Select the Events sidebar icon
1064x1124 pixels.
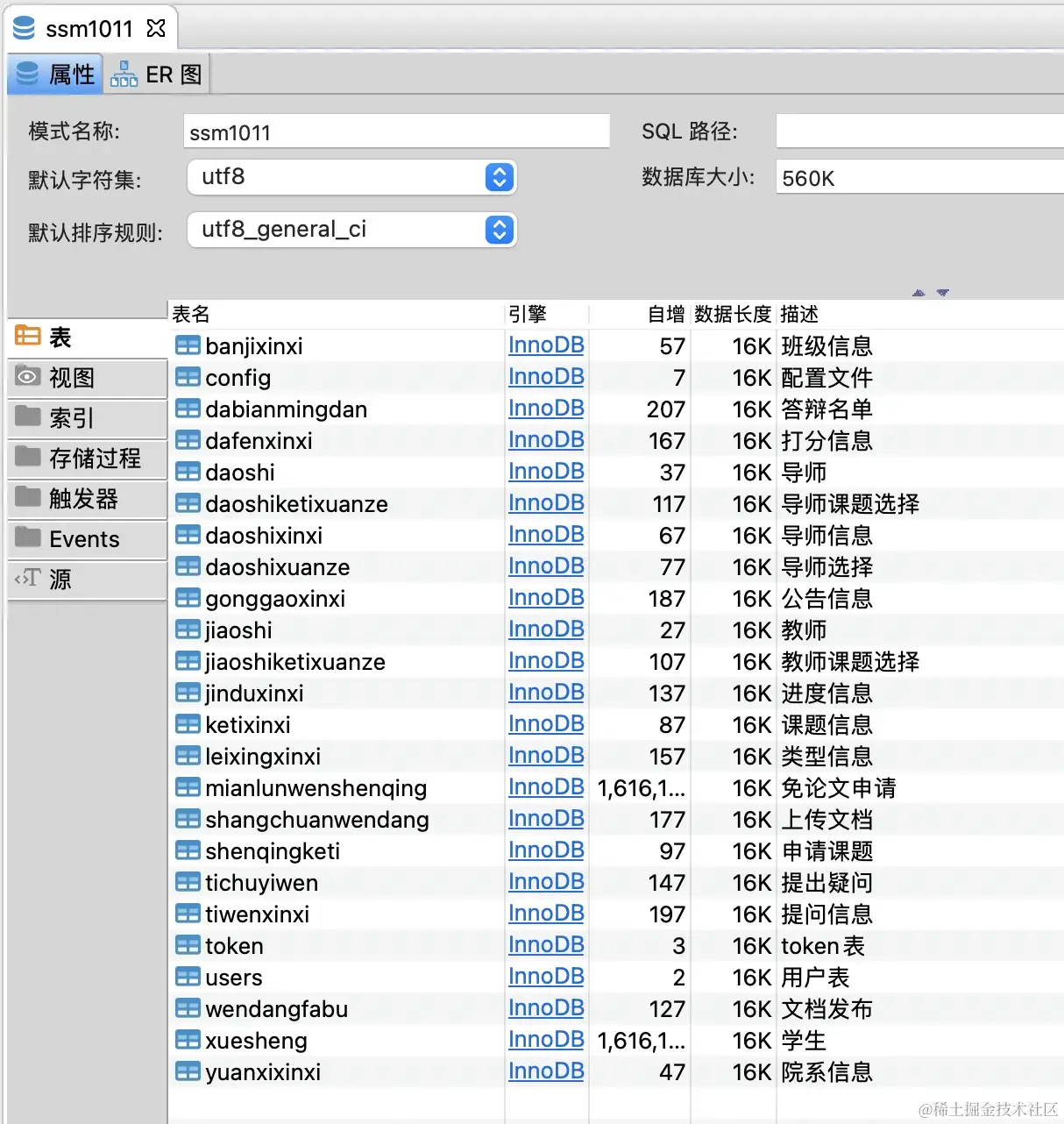point(28,539)
